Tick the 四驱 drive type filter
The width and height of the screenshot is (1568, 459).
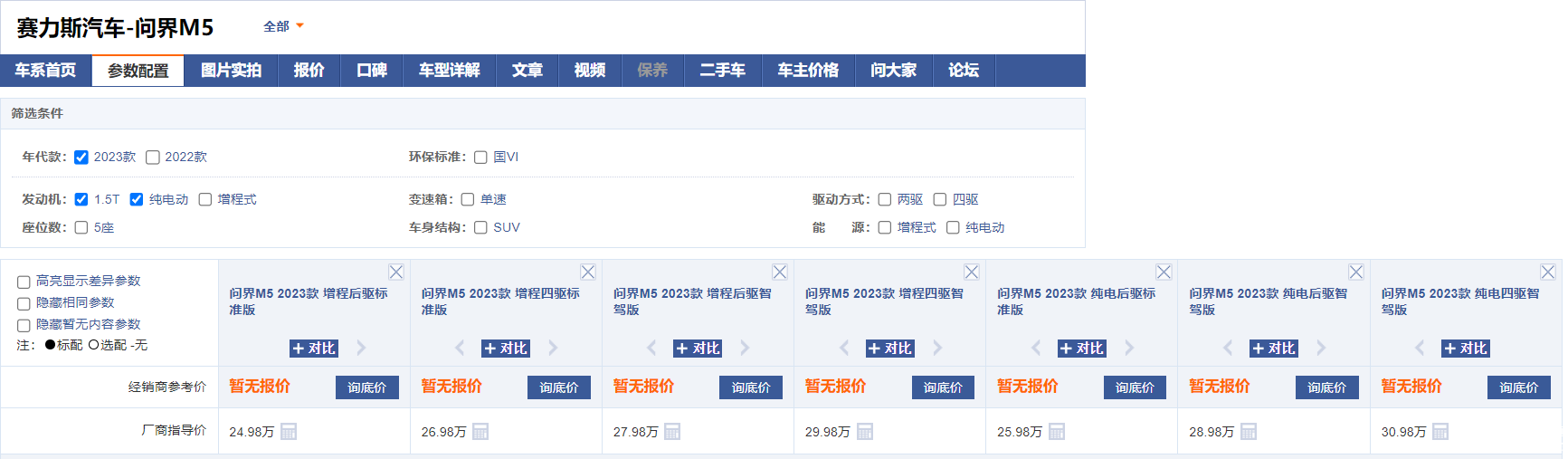940,199
